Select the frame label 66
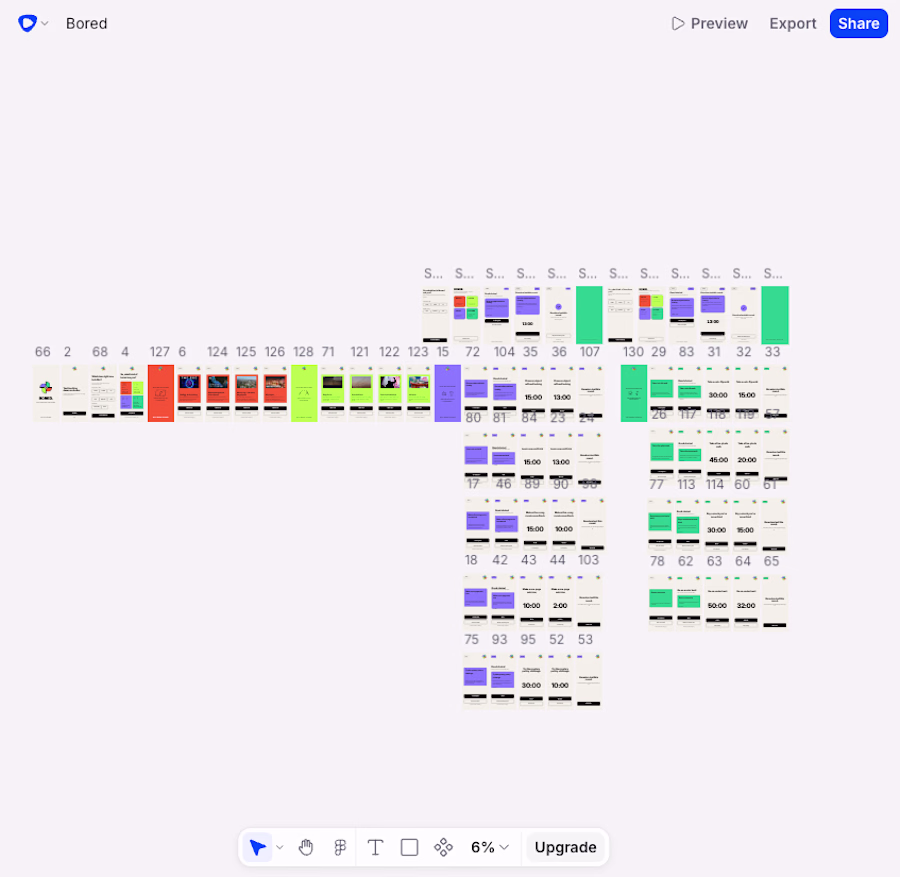Image resolution: width=900 pixels, height=877 pixels. pos(43,352)
